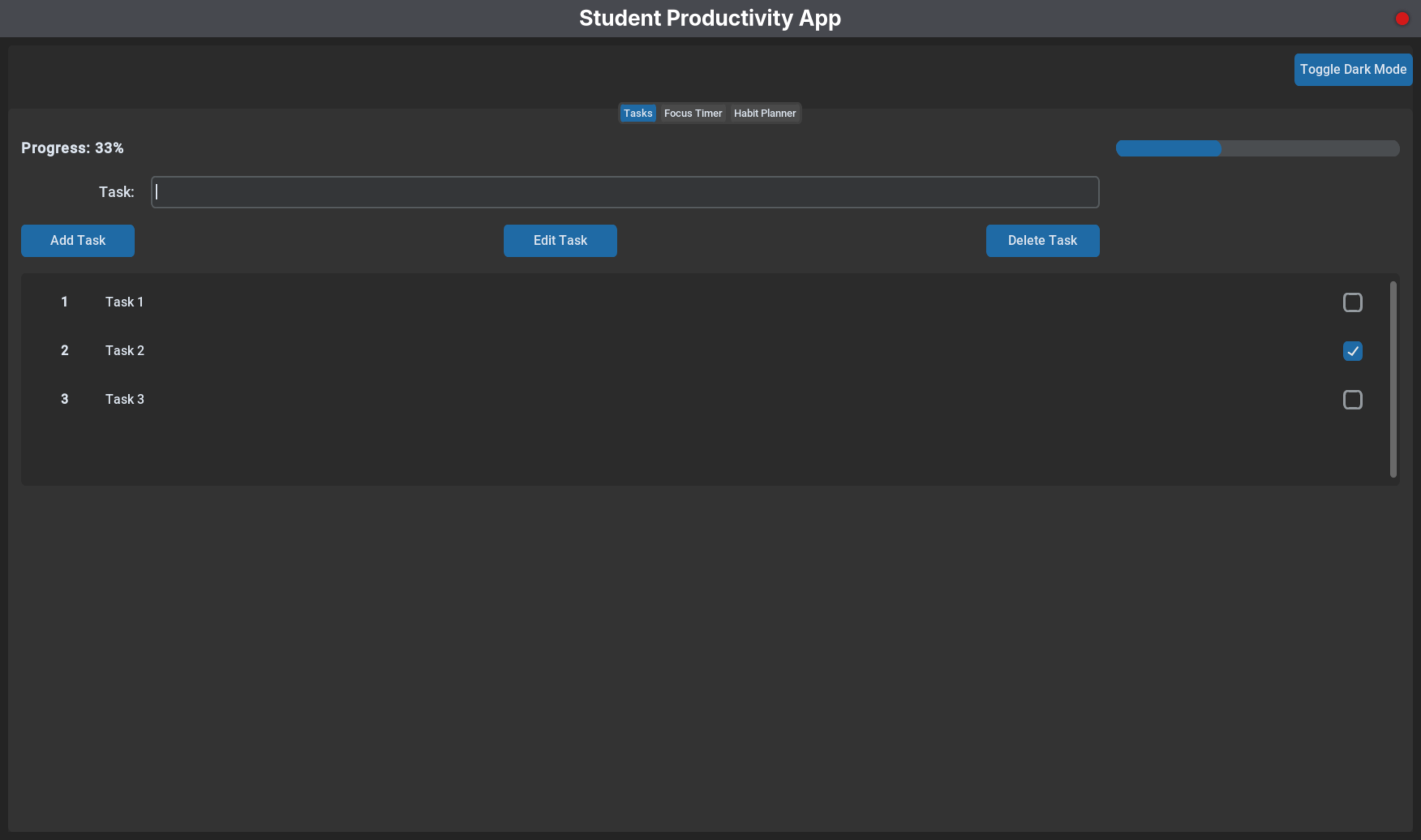
Task: Toggle Dark Mode button
Action: pos(1352,70)
